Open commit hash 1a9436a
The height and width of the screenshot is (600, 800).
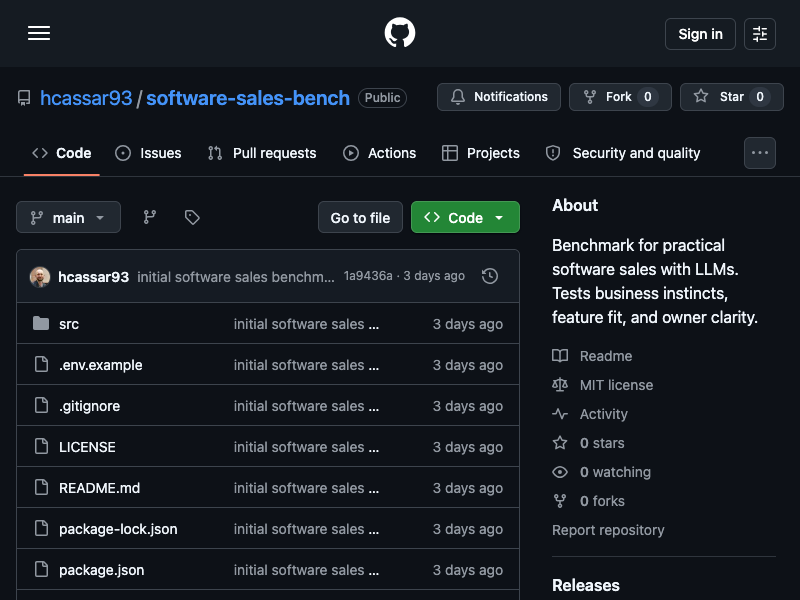(x=368, y=276)
